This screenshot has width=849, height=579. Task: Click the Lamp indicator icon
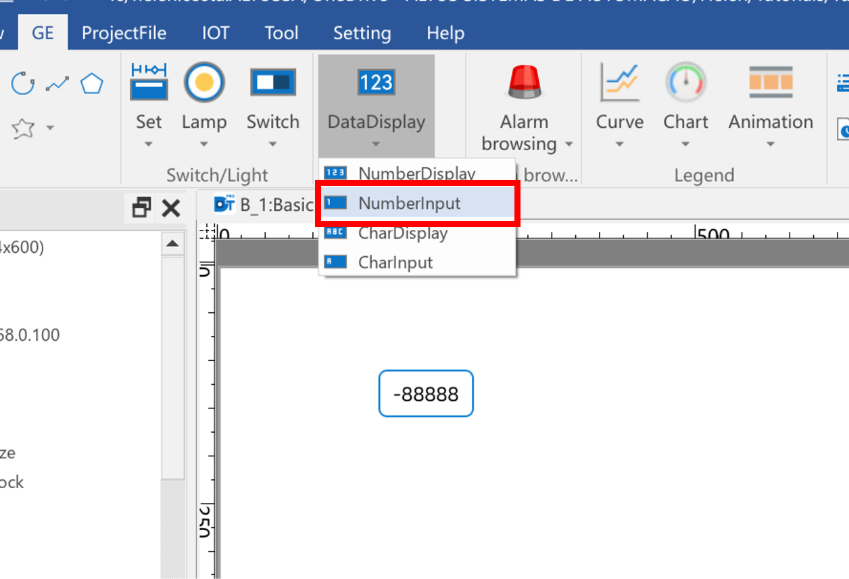tap(204, 82)
